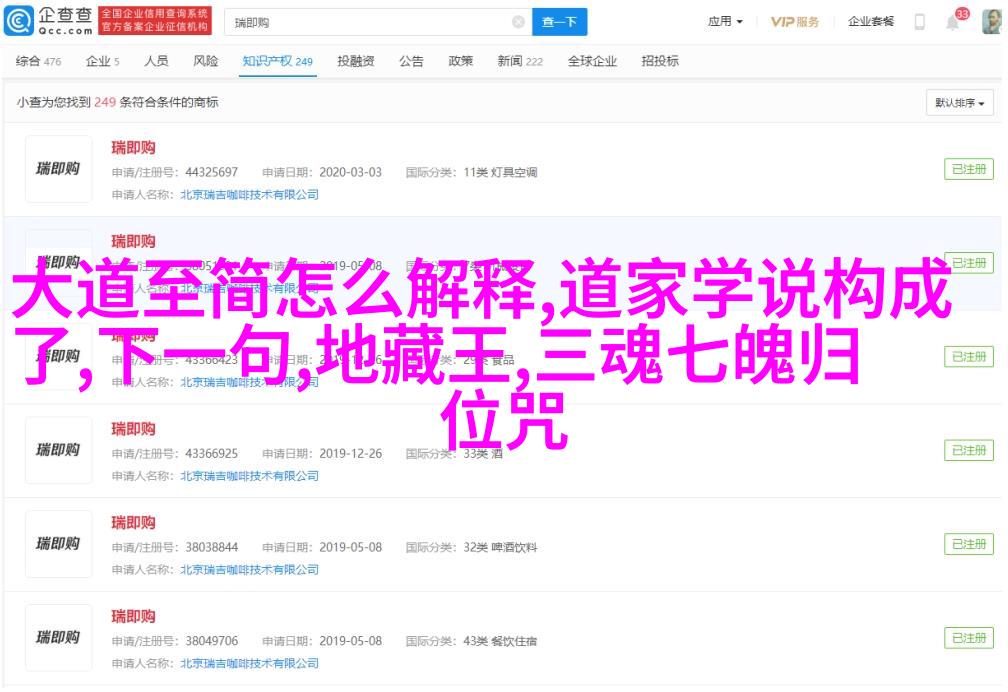Image resolution: width=1008 pixels, height=692 pixels.
Task: Click trademark thumbnail for 44325697
Action: pos(58,169)
